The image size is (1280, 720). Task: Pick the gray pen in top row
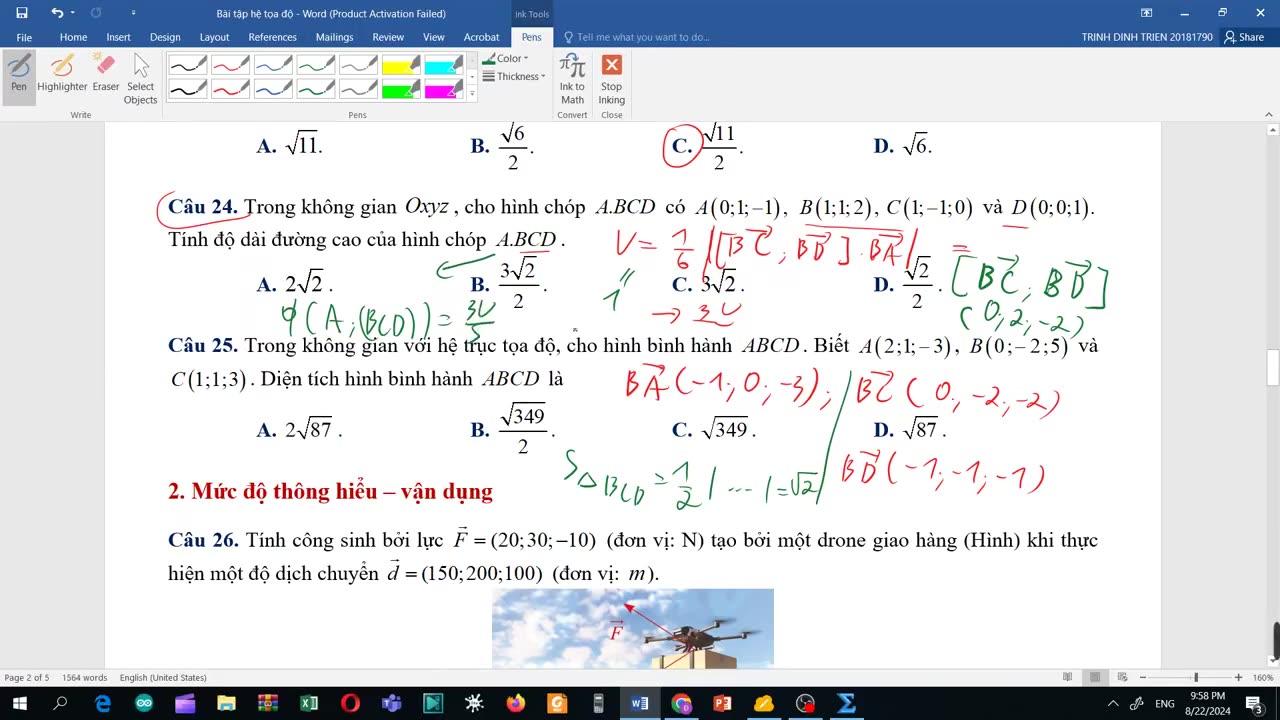pos(358,65)
